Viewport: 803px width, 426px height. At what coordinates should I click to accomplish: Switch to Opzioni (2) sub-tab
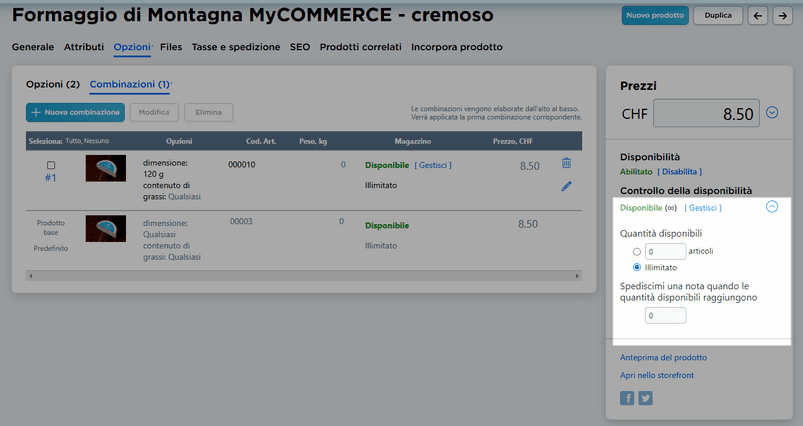click(53, 84)
